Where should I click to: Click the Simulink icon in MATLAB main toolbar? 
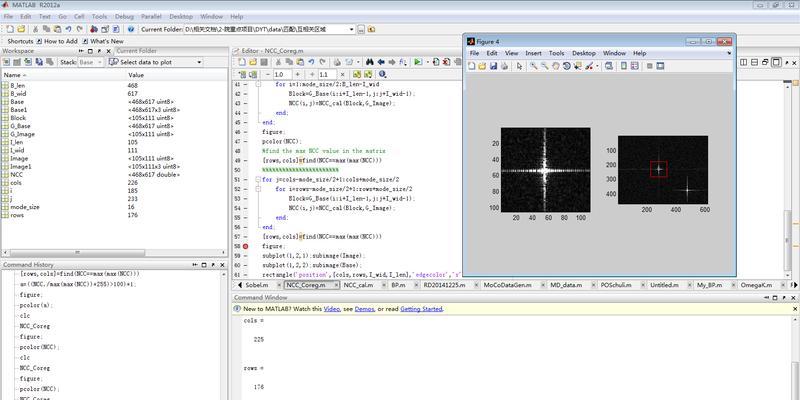click(x=94, y=30)
